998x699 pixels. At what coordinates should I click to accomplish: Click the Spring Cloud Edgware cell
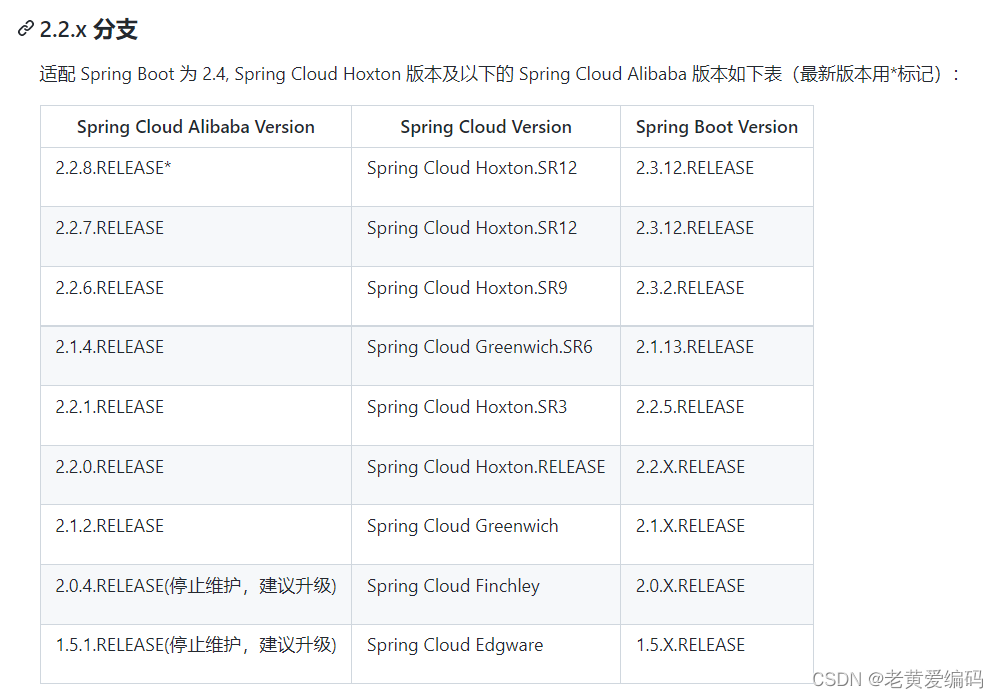coord(486,654)
